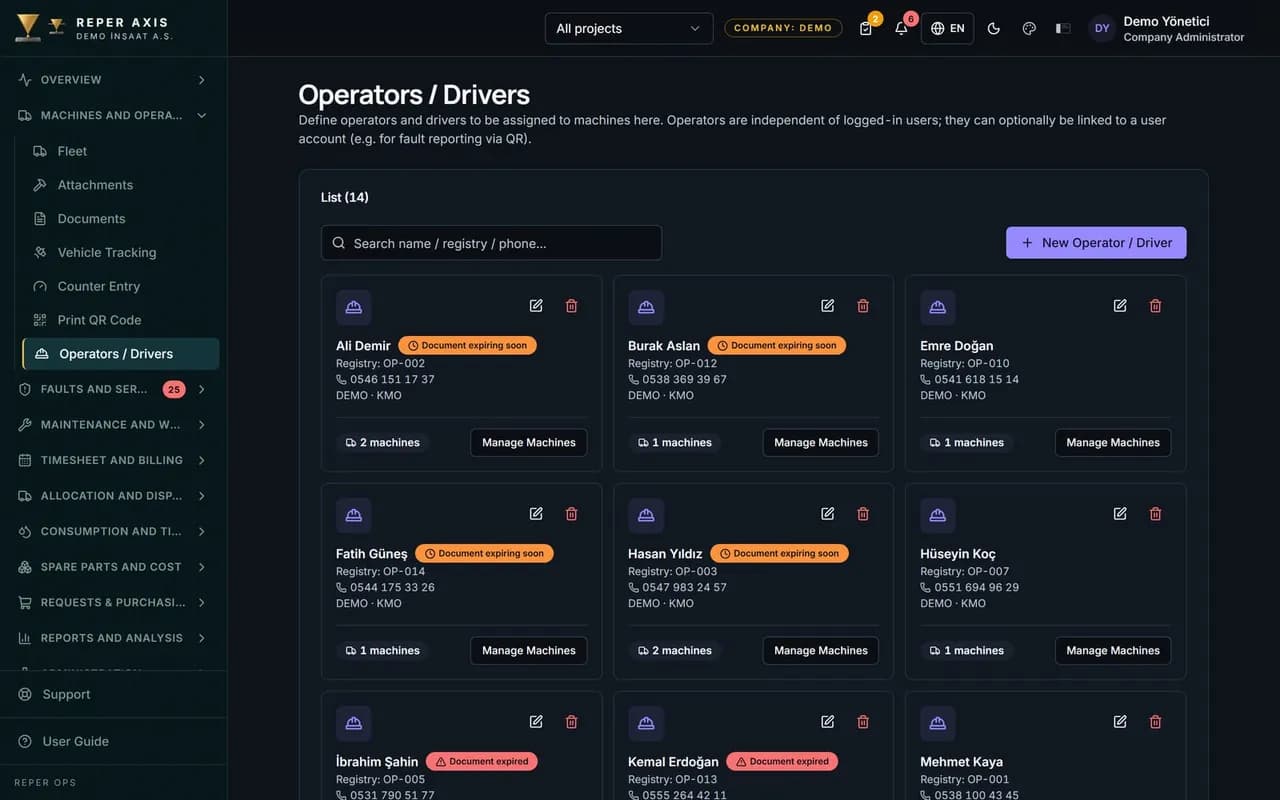Open the tasks clipboard icon with badge 2
The image size is (1280, 800).
pos(866,28)
